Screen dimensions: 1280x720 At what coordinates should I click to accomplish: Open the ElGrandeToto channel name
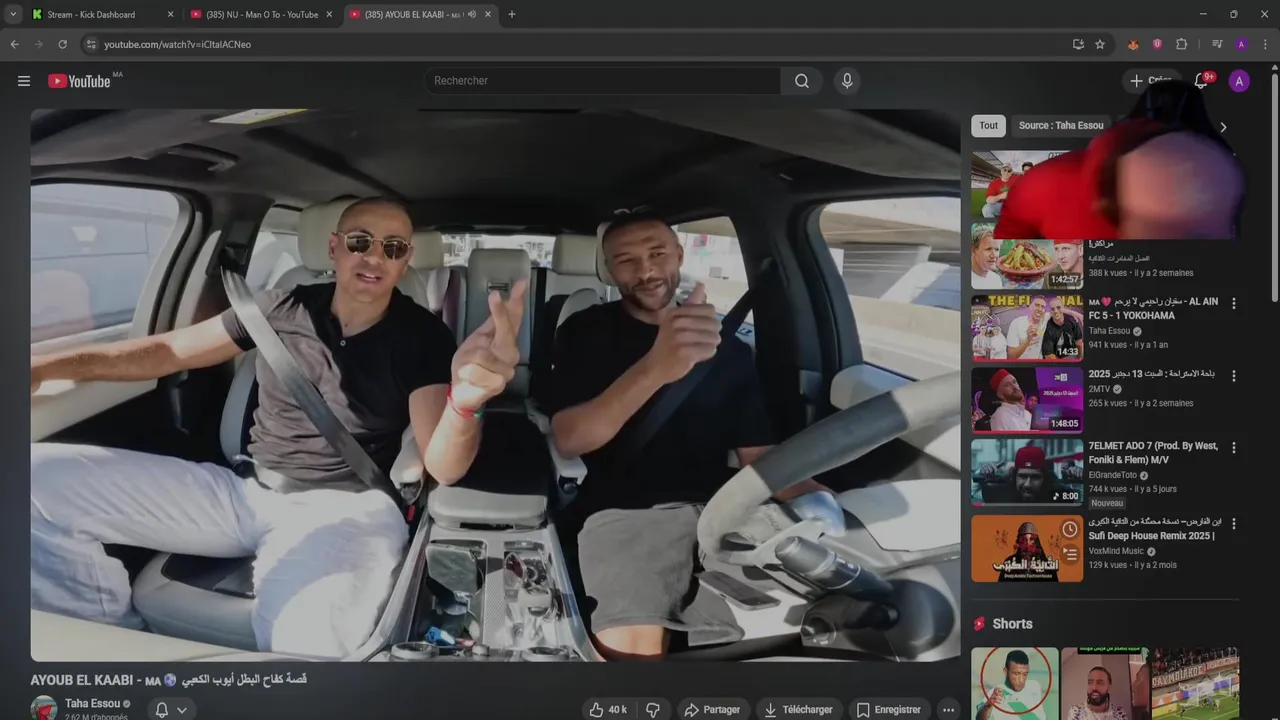pyautogui.click(x=1114, y=475)
